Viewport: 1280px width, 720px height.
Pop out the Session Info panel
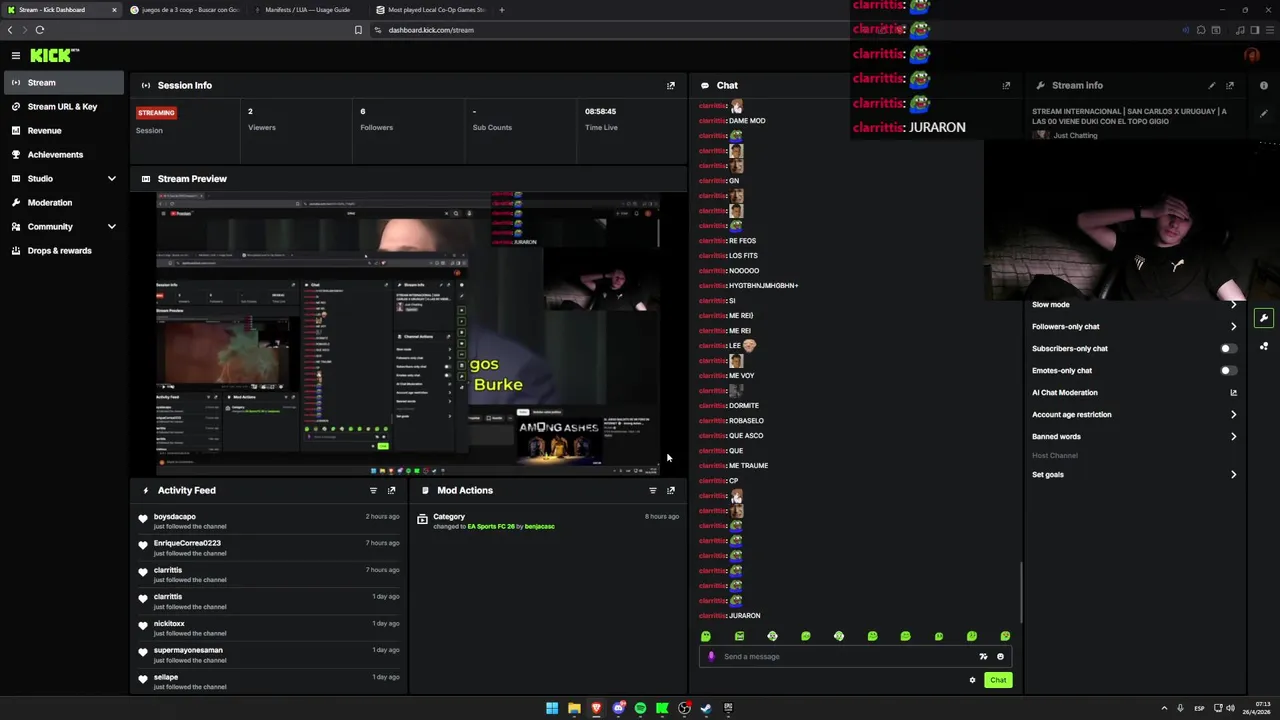click(671, 85)
